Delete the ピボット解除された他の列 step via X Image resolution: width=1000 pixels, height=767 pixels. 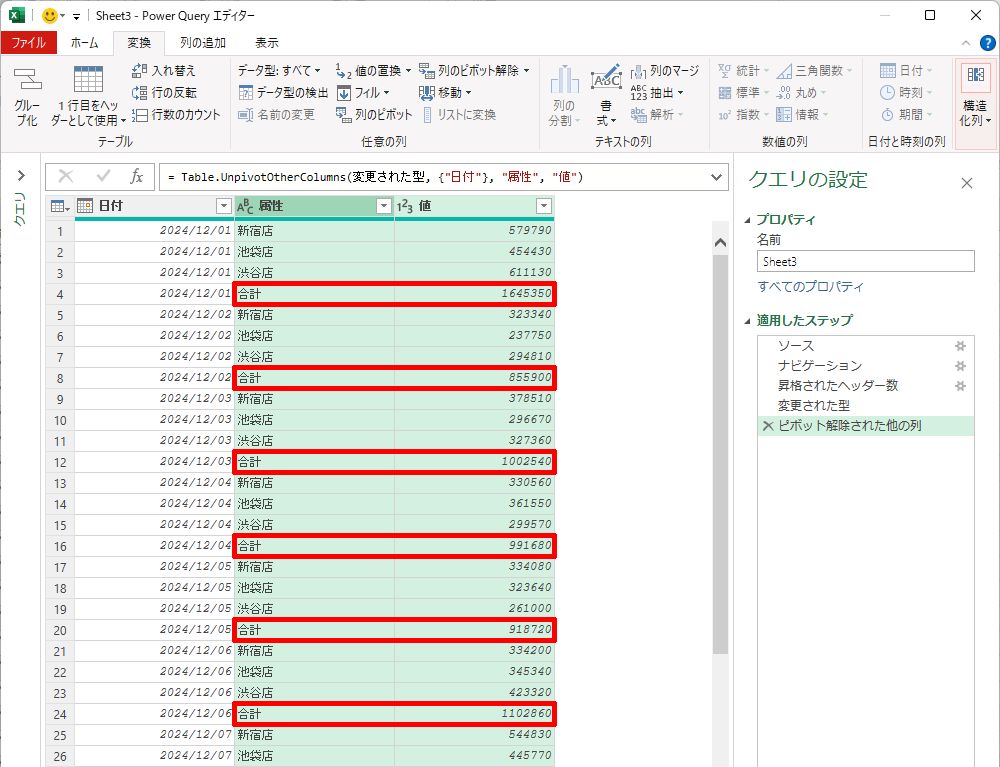coord(767,426)
